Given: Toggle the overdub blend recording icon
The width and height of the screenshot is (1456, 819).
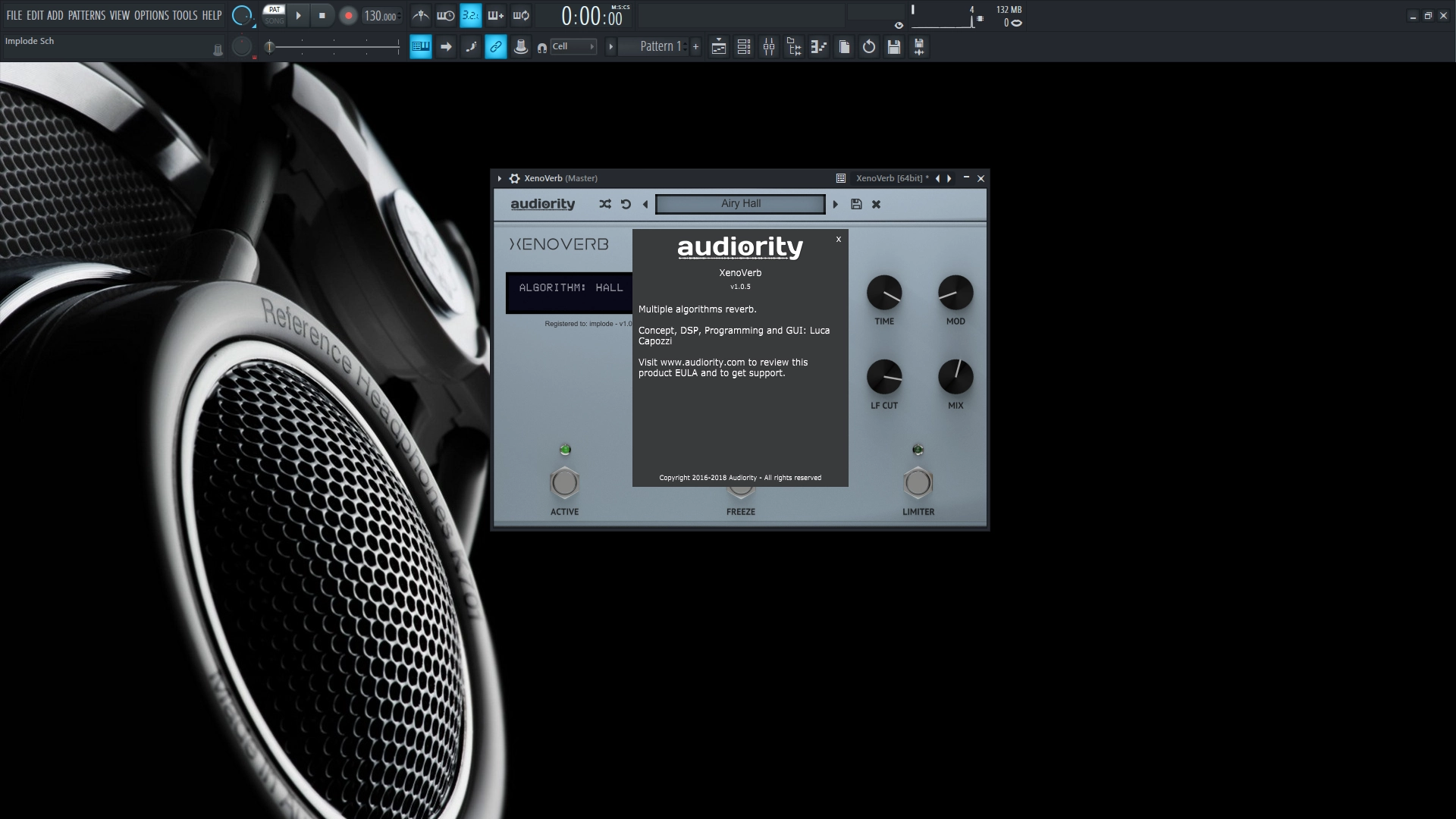Looking at the screenshot, I should pos(496,15).
